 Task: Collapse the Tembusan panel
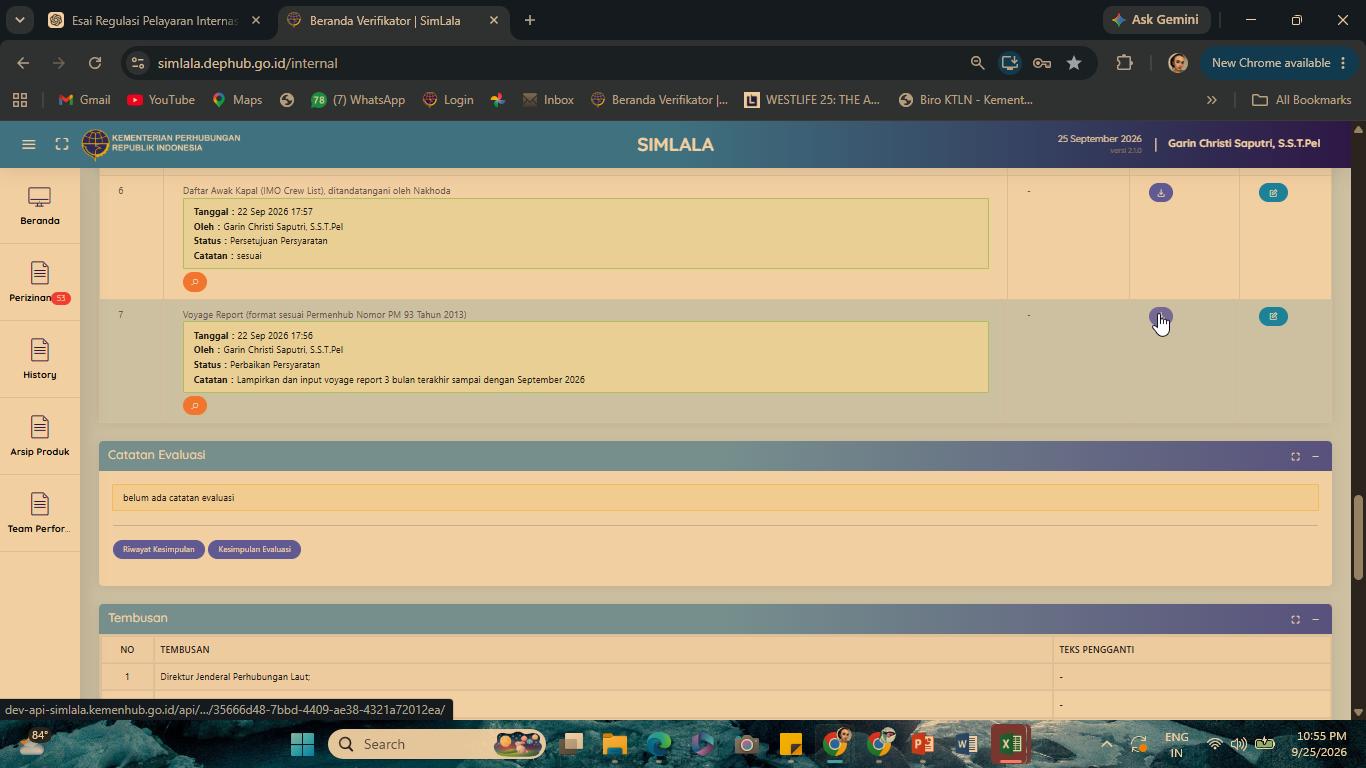pos(1315,619)
